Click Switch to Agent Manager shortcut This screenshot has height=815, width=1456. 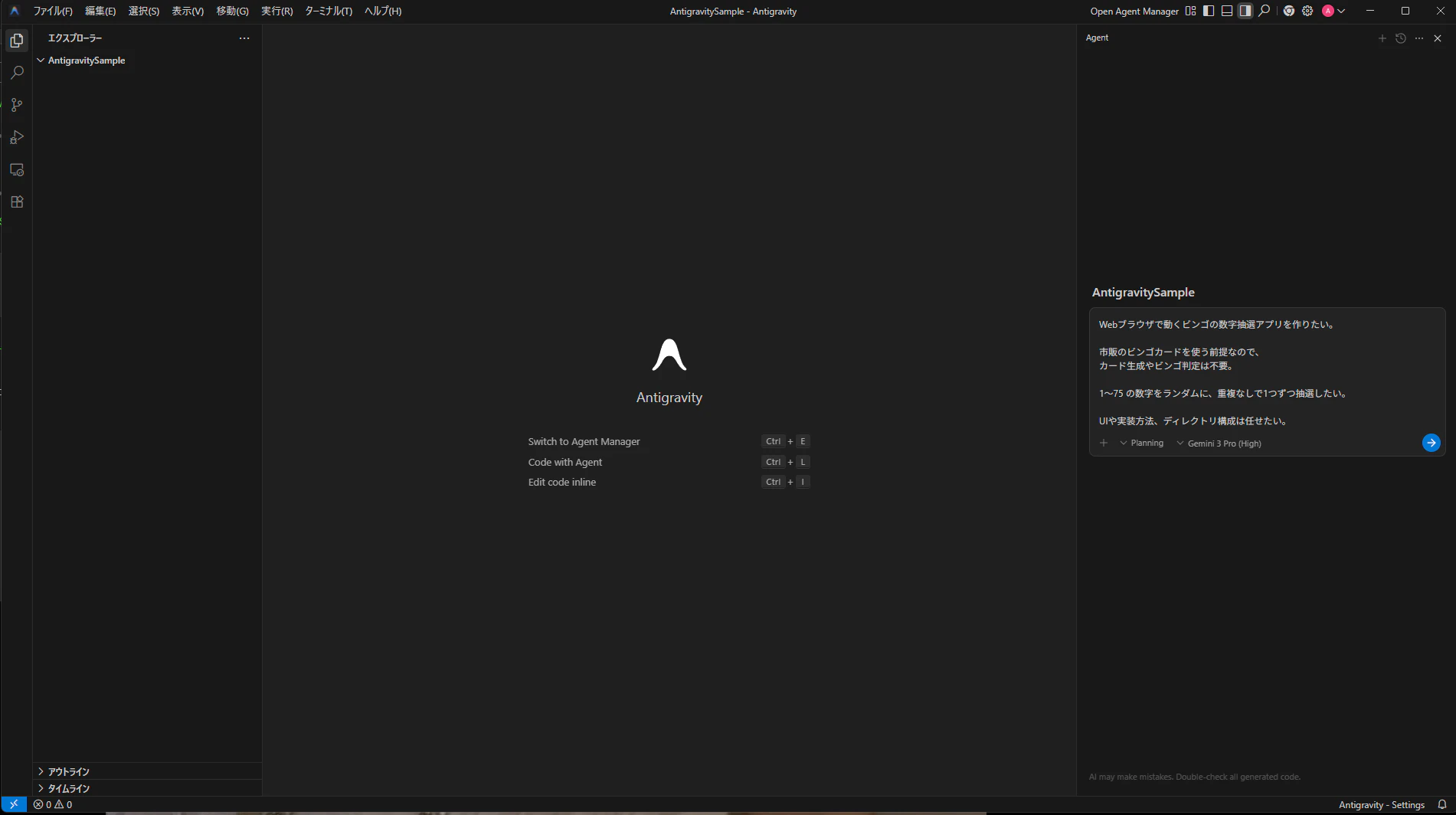584,441
